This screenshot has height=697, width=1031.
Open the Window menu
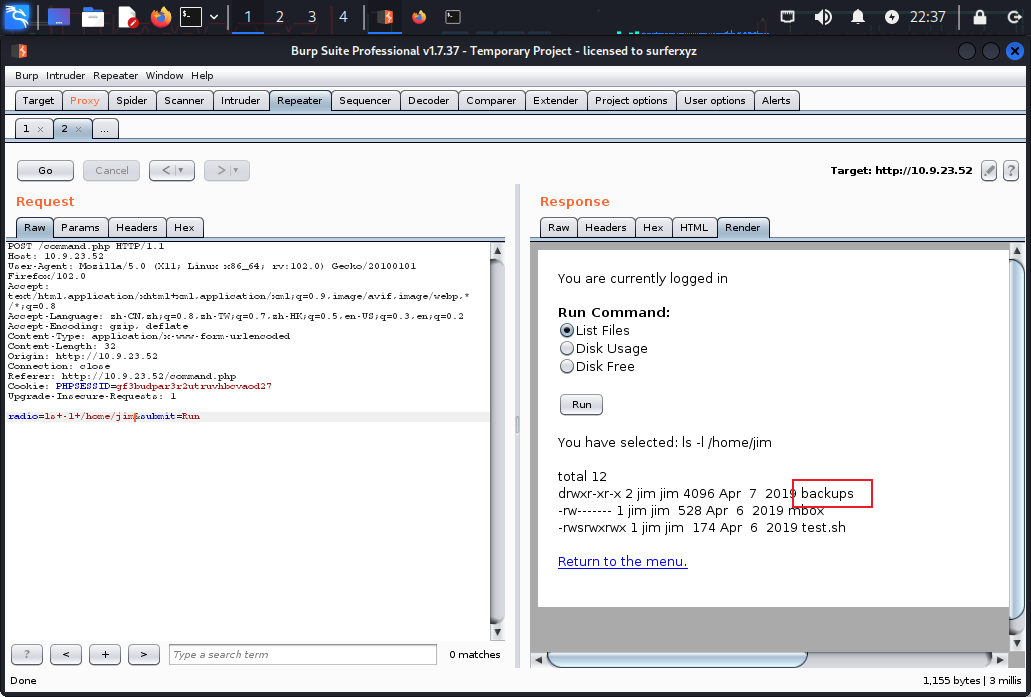(x=164, y=76)
